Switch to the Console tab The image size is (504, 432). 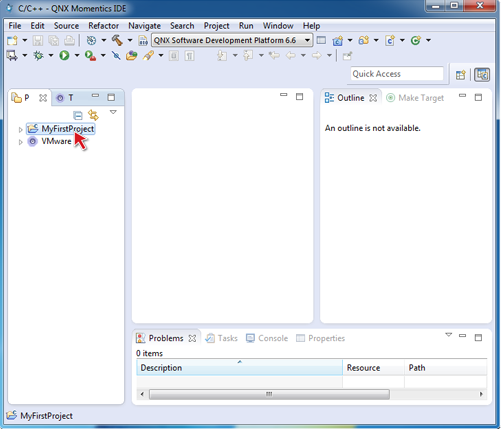click(267, 338)
